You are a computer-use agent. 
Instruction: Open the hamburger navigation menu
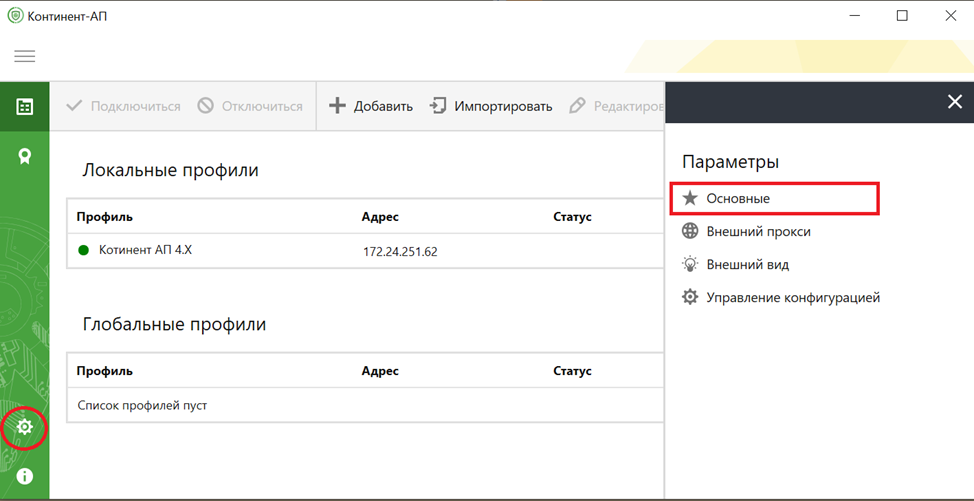24,56
